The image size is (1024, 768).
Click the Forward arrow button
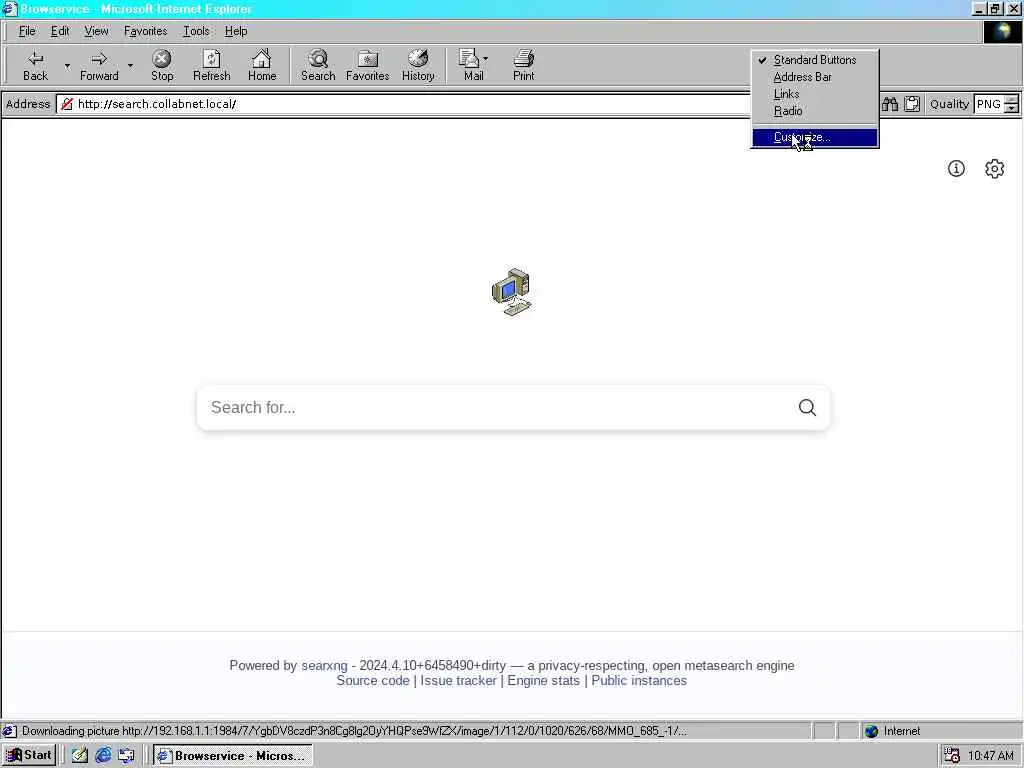(x=99, y=66)
